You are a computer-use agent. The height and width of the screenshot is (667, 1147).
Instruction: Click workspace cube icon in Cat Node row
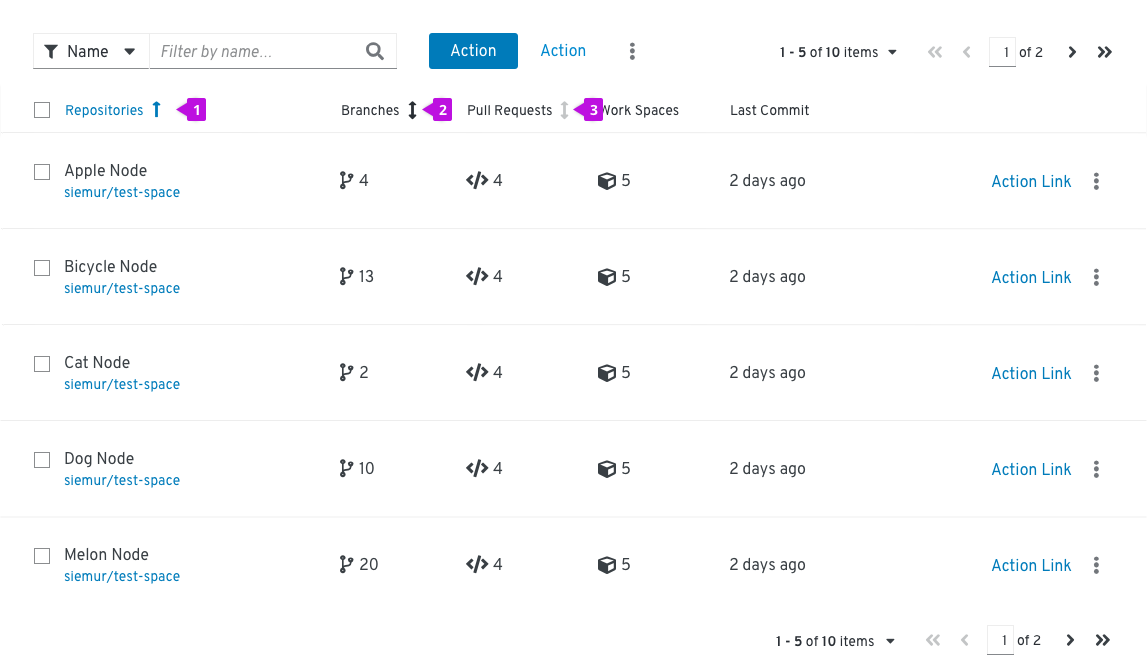pyautogui.click(x=606, y=372)
